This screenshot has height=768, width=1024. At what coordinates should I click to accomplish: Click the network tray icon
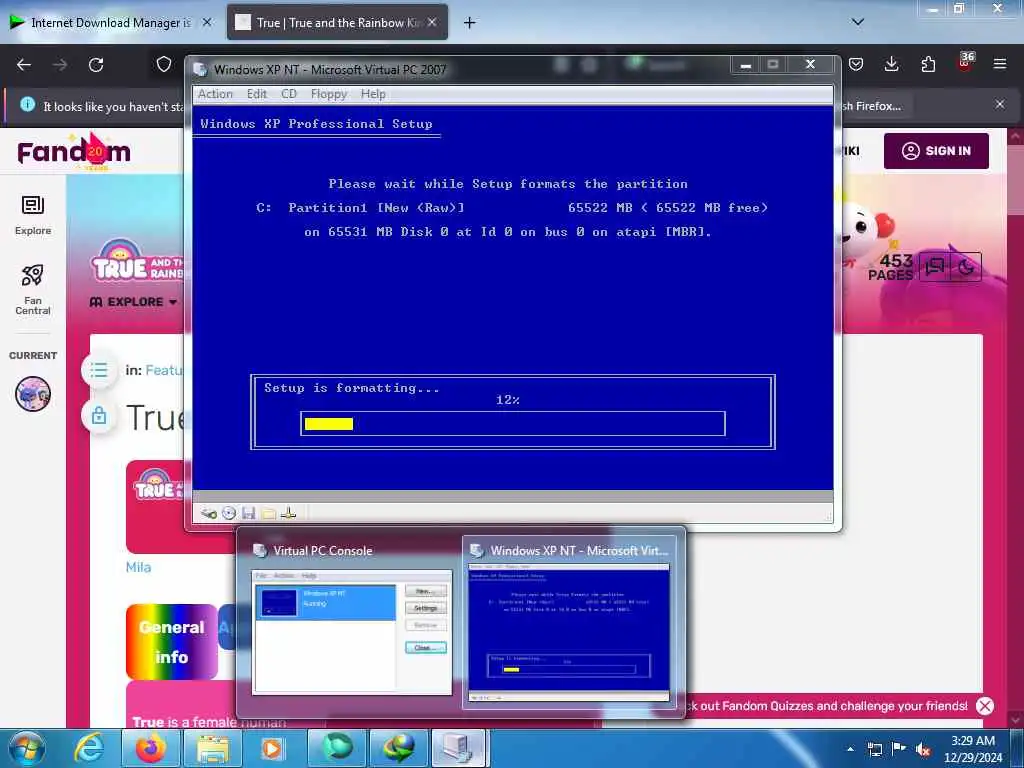pos(874,749)
